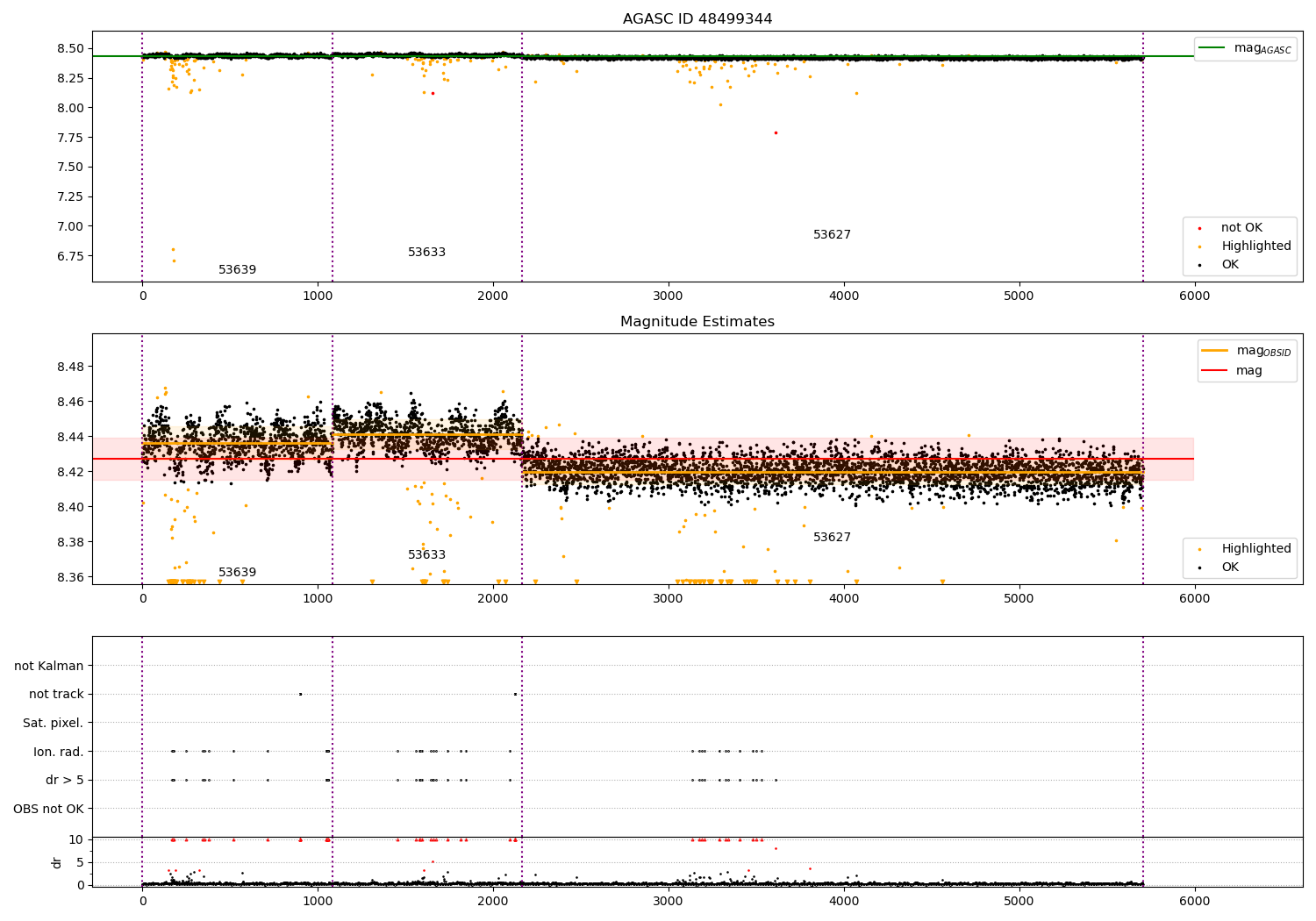Click the 'Magnitude Estimates' title
1316x921 pixels.
697,322
